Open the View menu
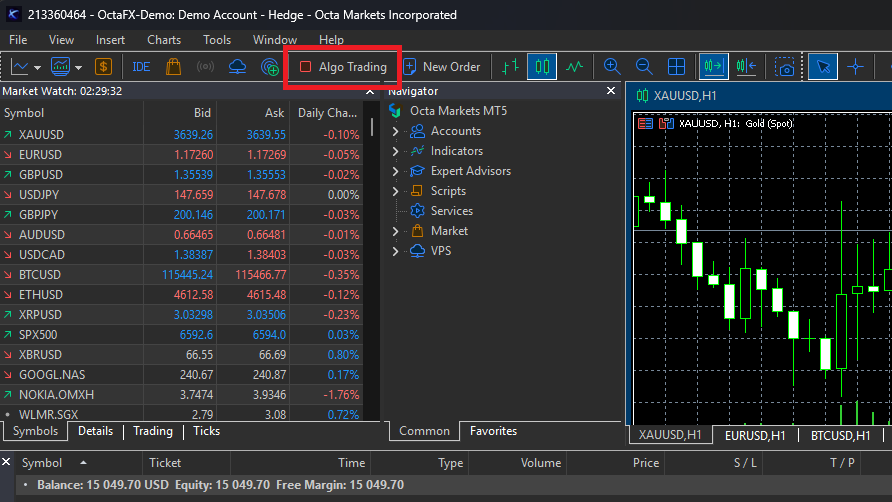 click(61, 40)
